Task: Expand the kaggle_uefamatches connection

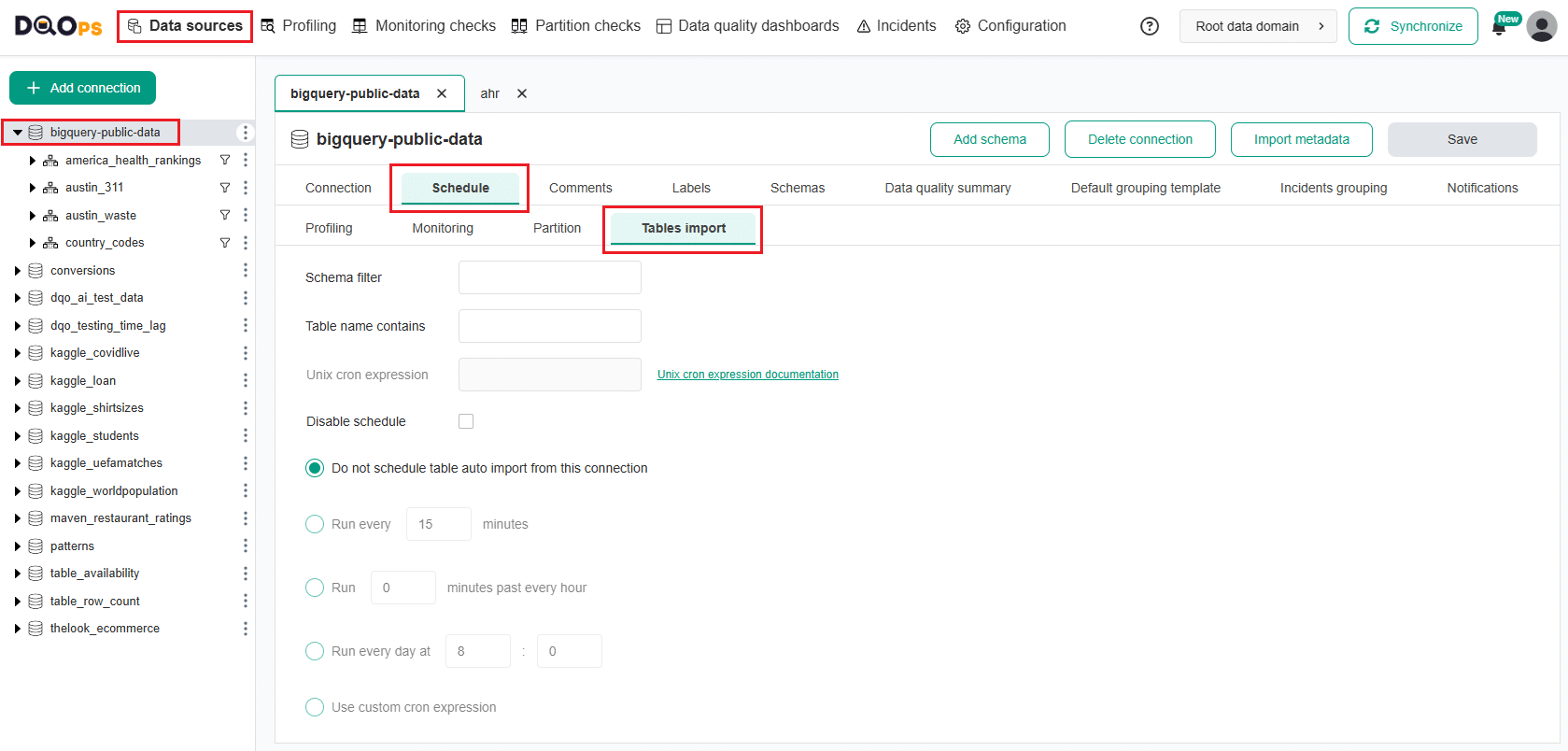Action: (18, 463)
